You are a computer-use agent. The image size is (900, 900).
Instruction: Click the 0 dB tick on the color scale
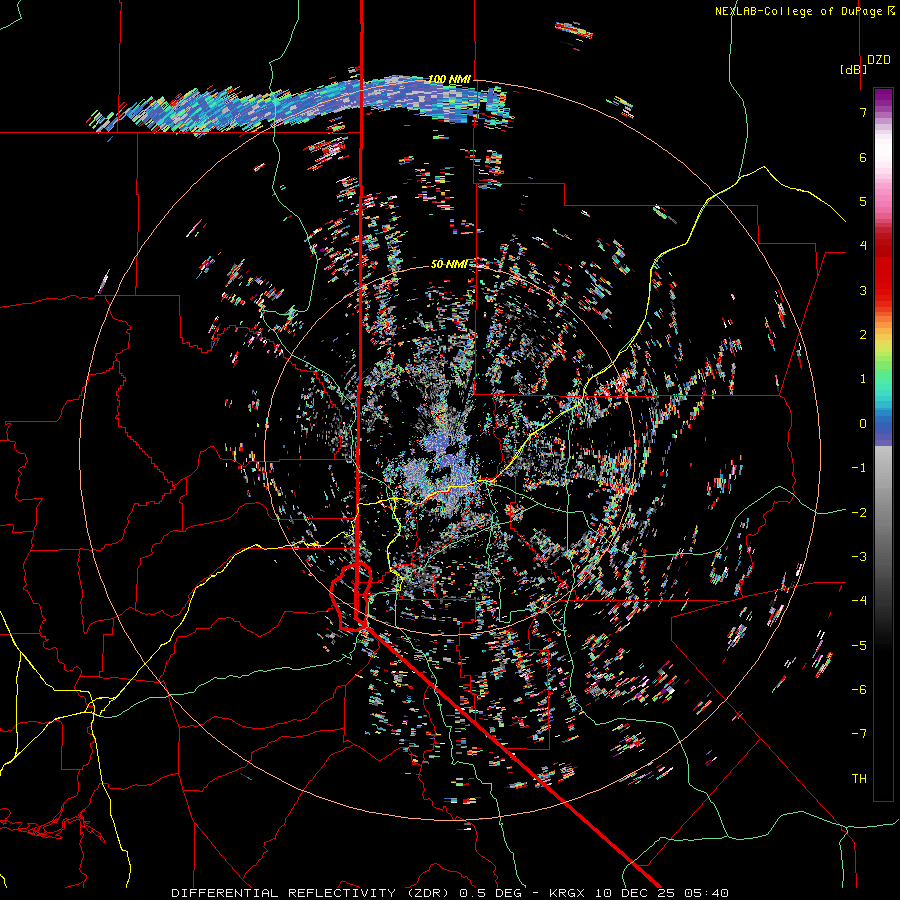[x=863, y=424]
